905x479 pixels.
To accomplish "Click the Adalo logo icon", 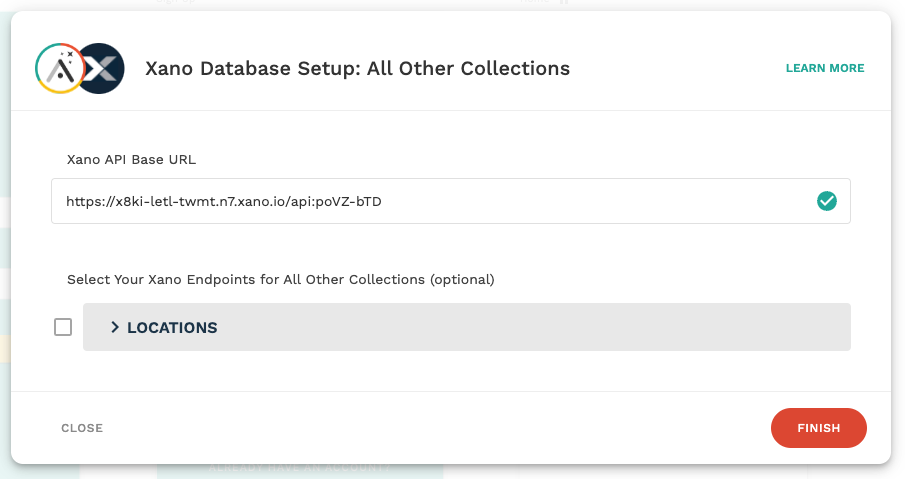I will tap(58, 68).
